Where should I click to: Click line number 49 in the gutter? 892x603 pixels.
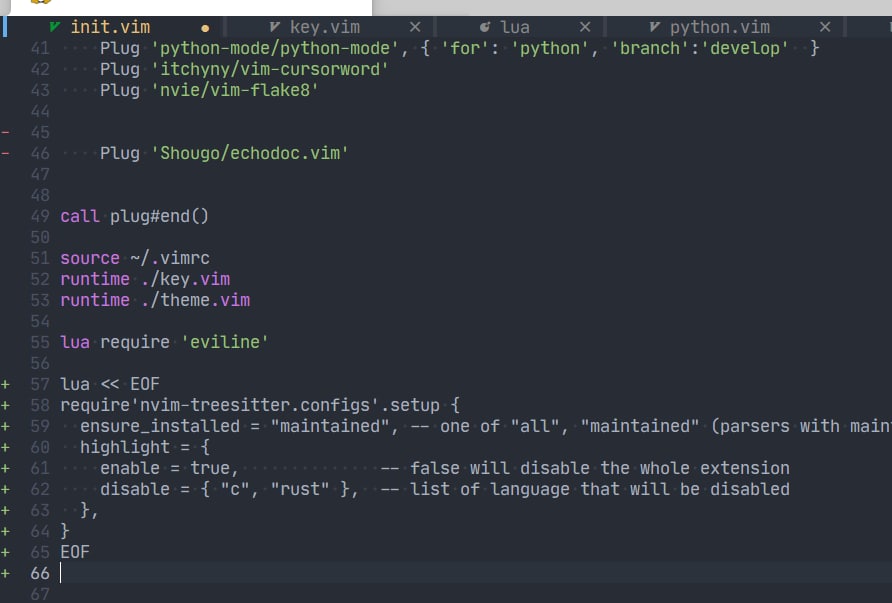point(40,216)
